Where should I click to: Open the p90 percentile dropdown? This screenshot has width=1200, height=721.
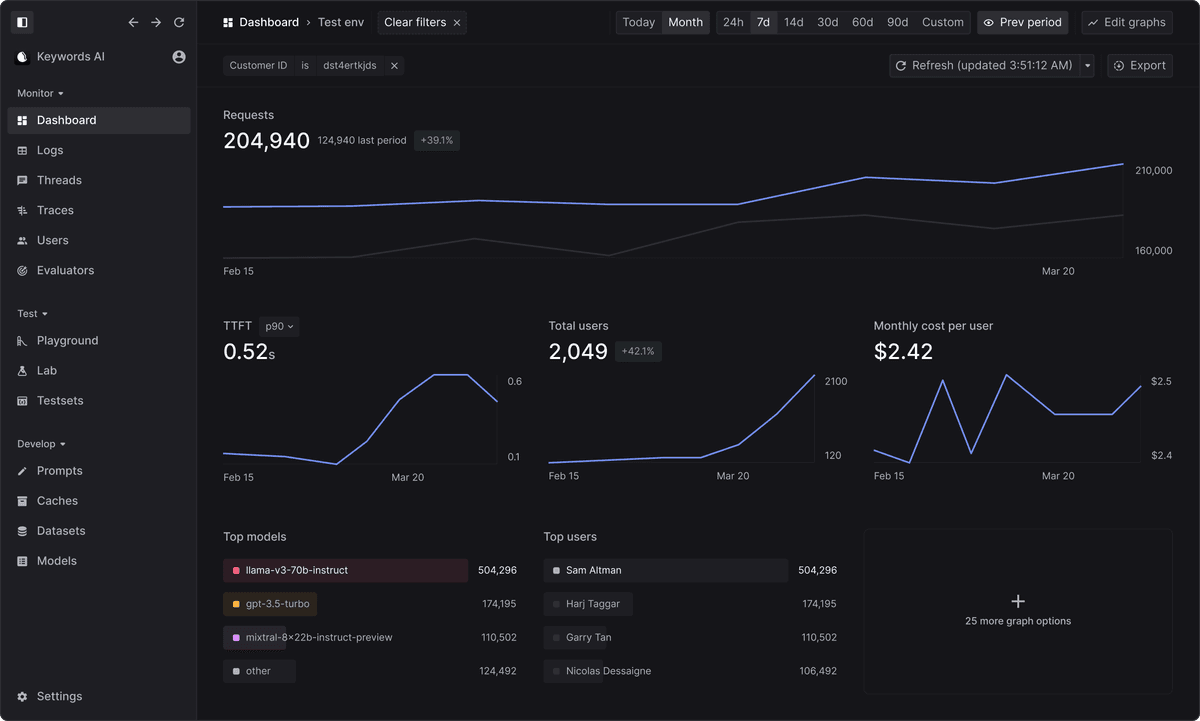pos(278,325)
